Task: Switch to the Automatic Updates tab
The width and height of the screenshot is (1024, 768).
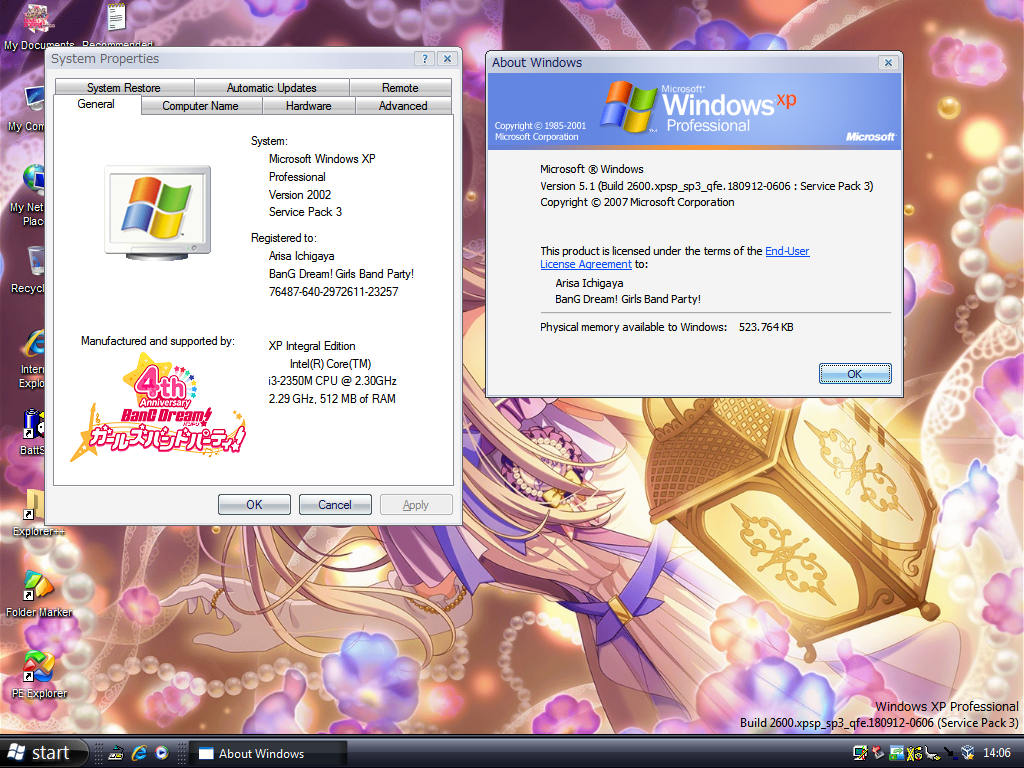Action: click(272, 88)
